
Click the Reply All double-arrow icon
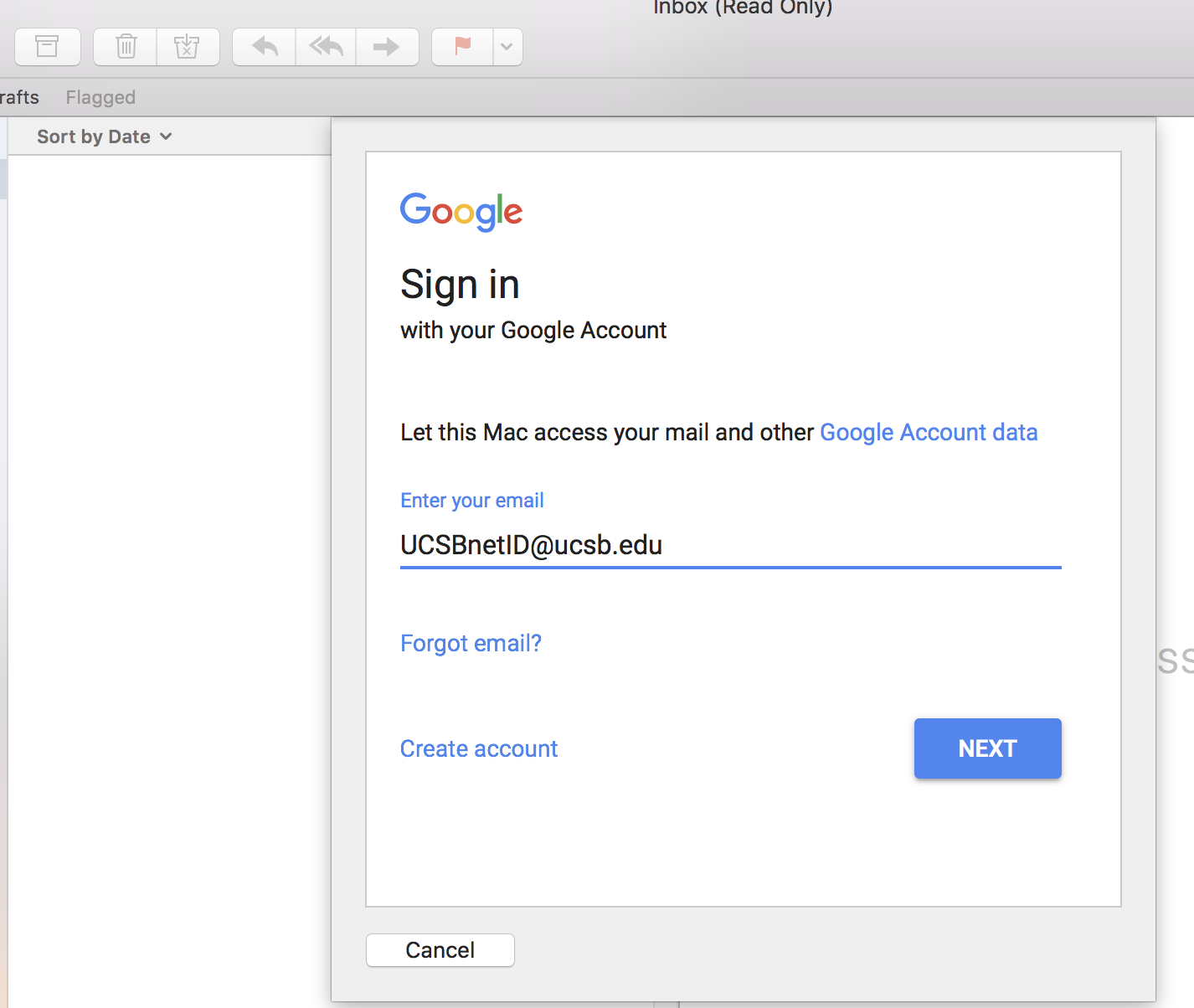pos(326,46)
